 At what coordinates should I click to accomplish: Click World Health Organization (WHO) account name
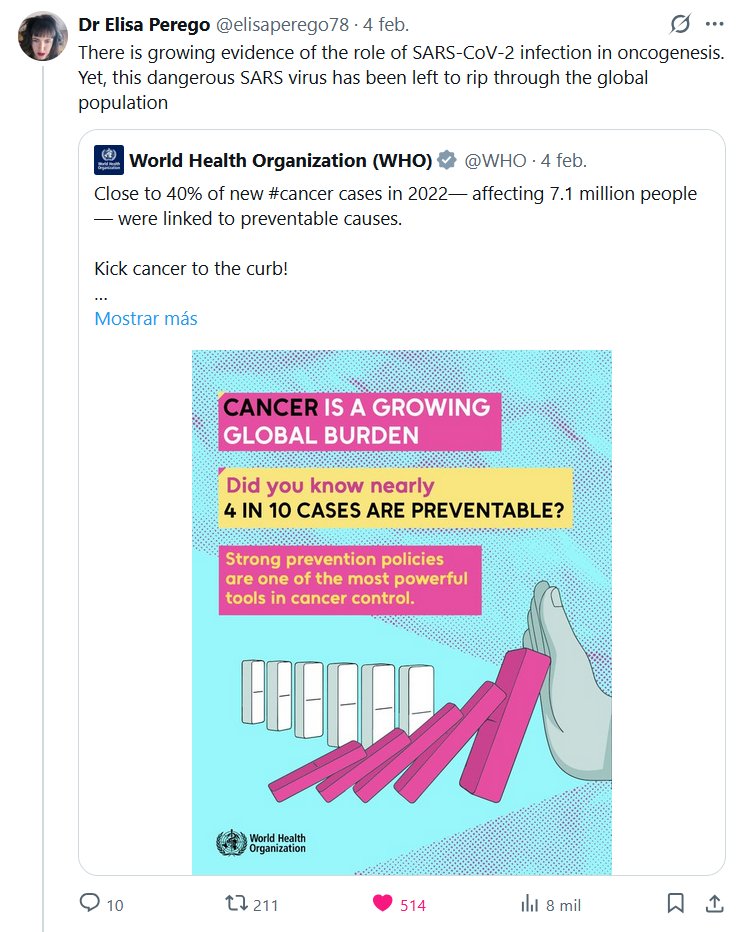(x=280, y=161)
